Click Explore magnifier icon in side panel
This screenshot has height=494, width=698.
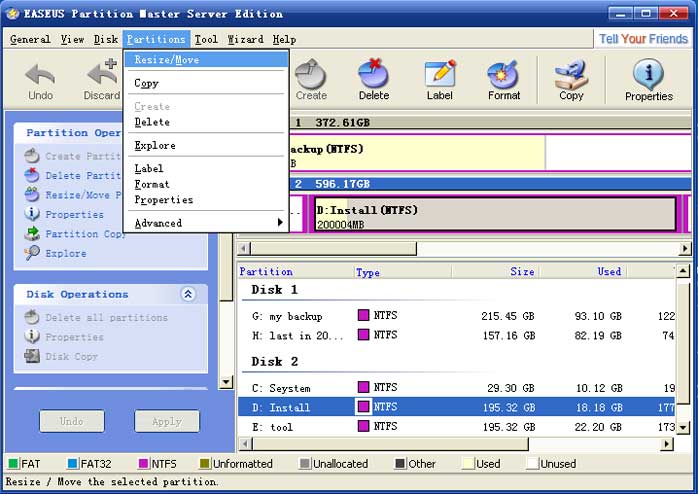pyautogui.click(x=32, y=253)
